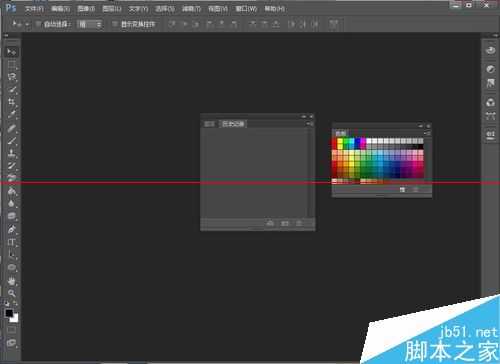Open the Swatches panel flyout menu
Image resolution: width=500 pixels, height=364 pixels.
pyautogui.click(x=427, y=133)
